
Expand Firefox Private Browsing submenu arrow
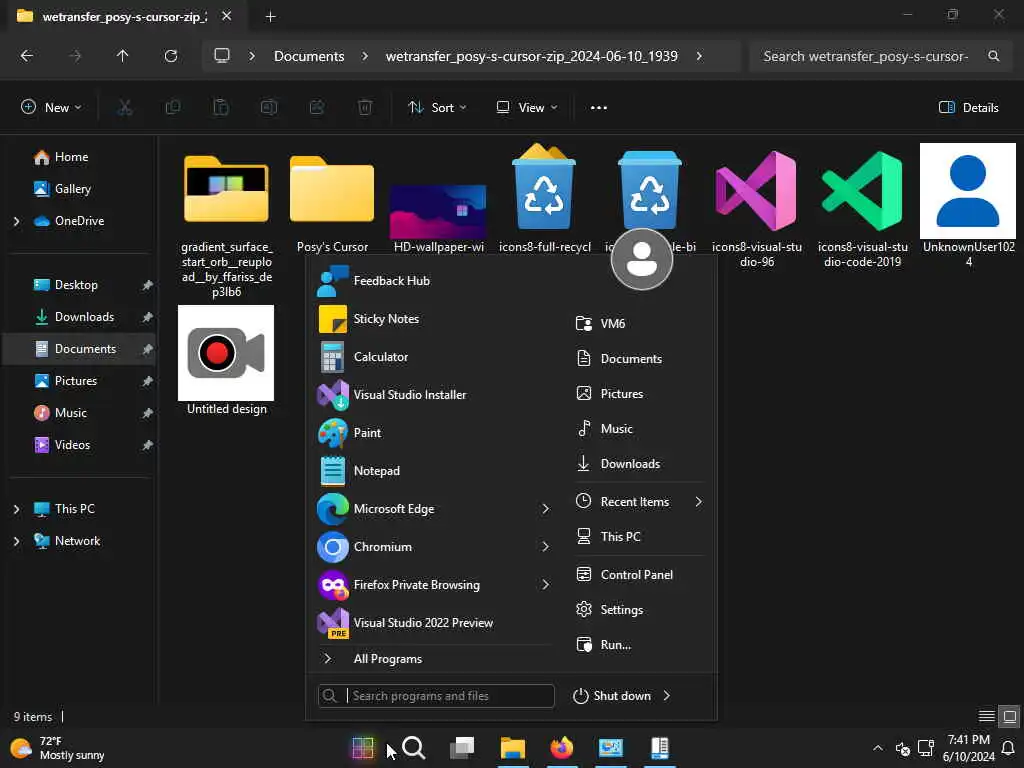545,584
